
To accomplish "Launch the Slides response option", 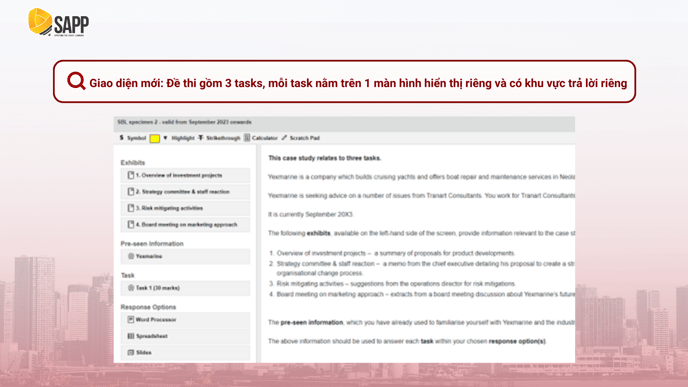I will (185, 352).
